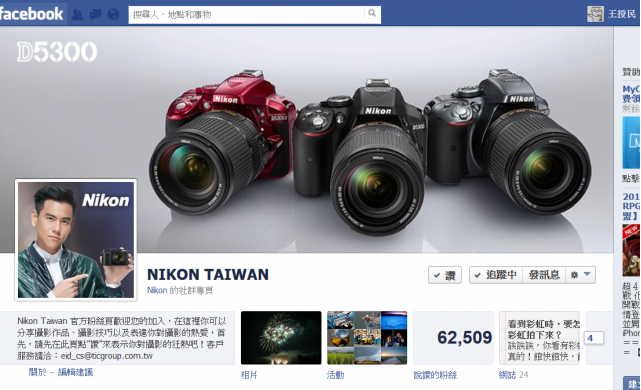Open the blue sponsored ad image
The image size is (641, 390).
(x=632, y=143)
